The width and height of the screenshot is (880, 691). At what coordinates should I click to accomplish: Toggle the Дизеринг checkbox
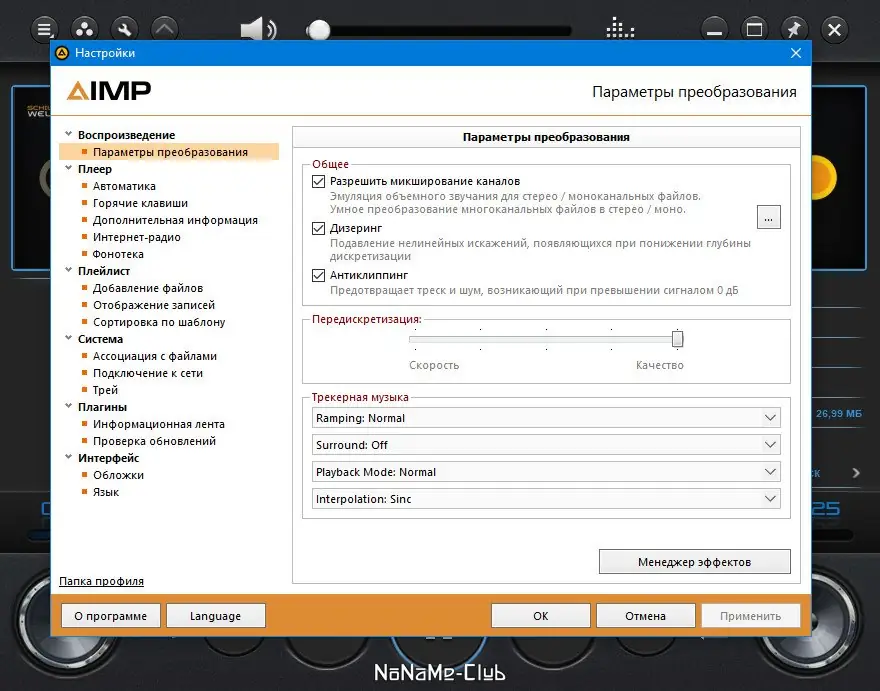click(x=318, y=228)
